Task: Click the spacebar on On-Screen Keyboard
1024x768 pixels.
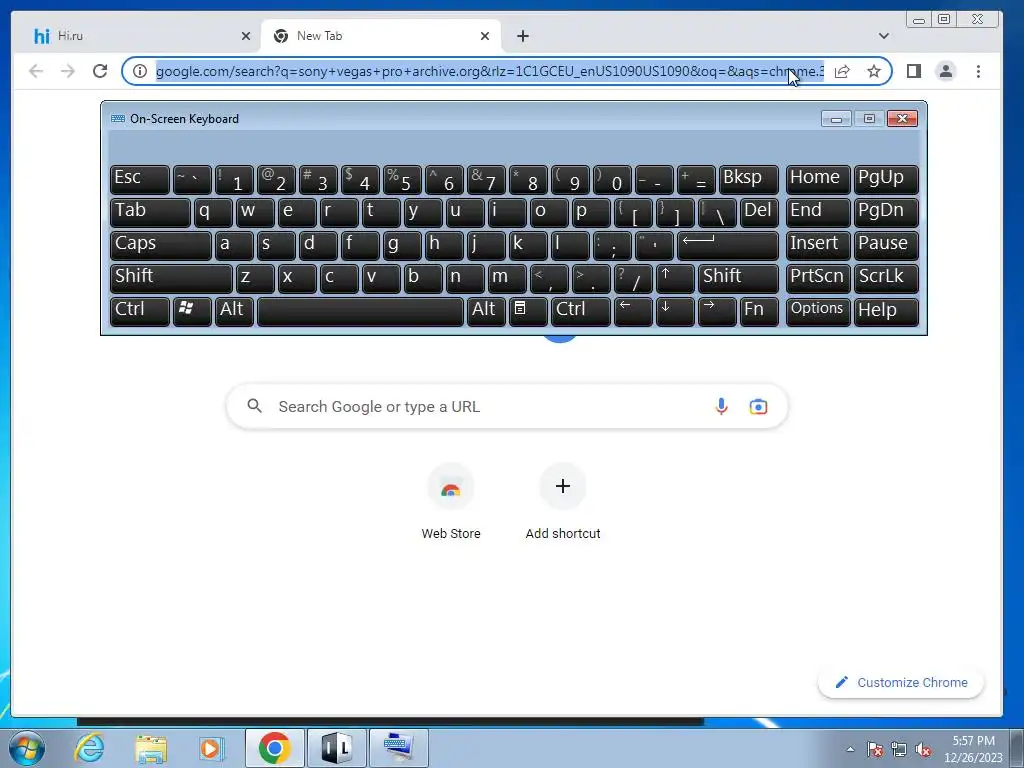Action: point(360,311)
